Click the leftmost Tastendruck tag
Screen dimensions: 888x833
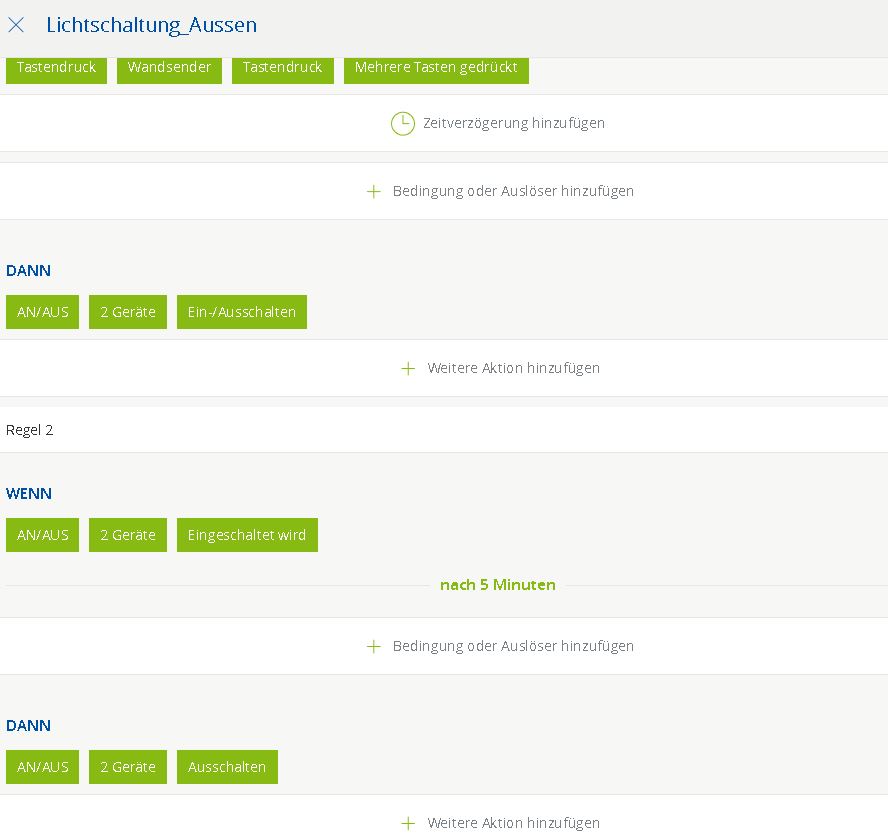click(56, 68)
